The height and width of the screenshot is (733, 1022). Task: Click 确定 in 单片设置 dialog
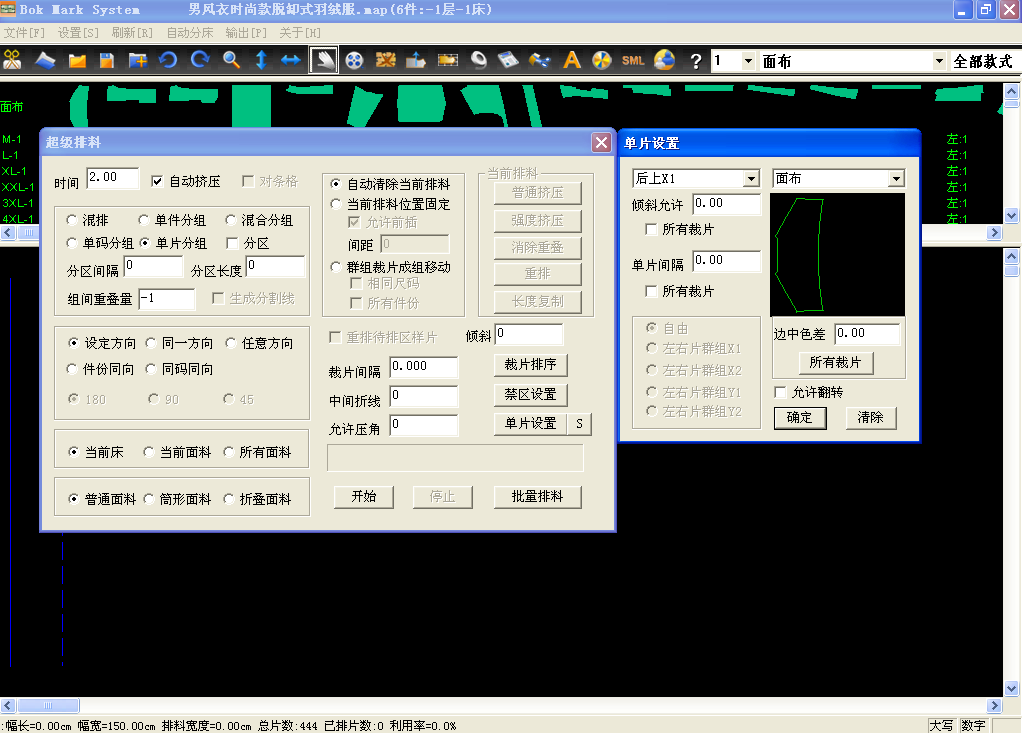[800, 418]
